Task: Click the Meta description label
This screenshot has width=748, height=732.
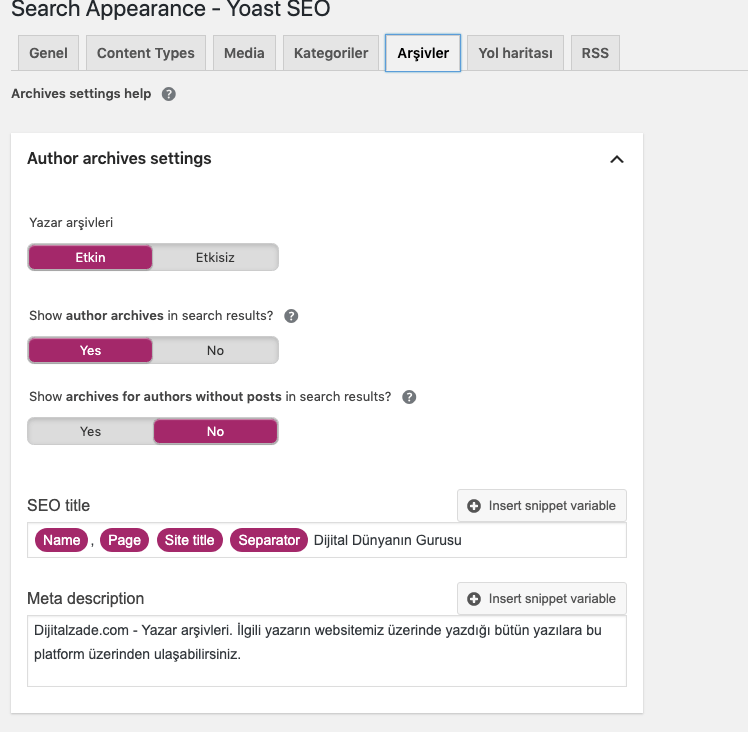Action: click(85, 598)
